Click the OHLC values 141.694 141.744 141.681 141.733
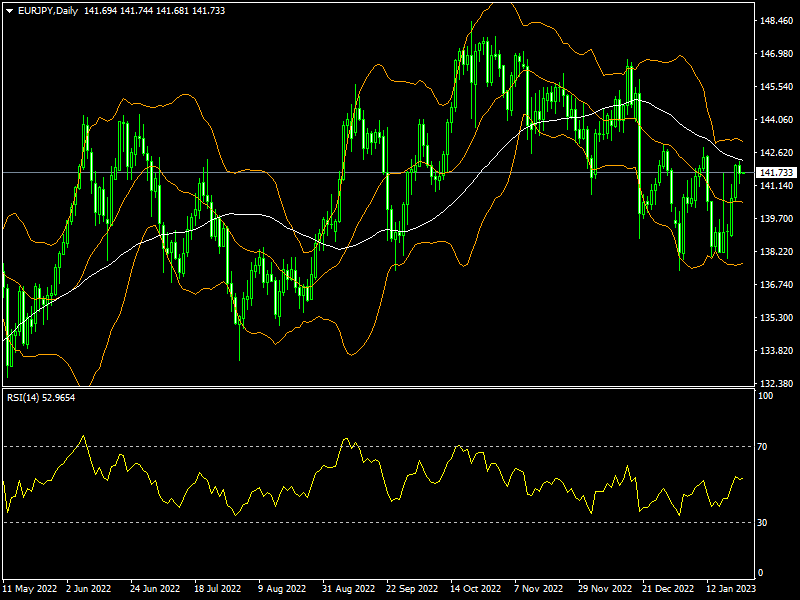This screenshot has height=600, width=800. [x=154, y=11]
